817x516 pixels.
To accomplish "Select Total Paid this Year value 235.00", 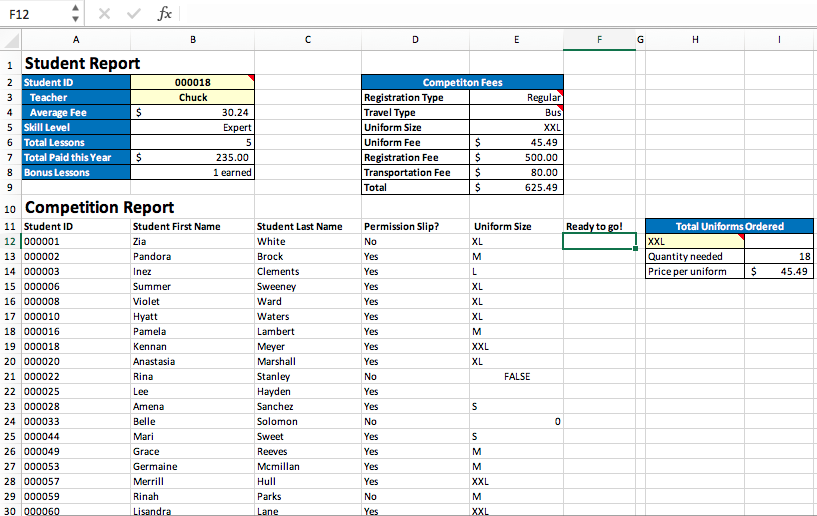I will 193,157.
